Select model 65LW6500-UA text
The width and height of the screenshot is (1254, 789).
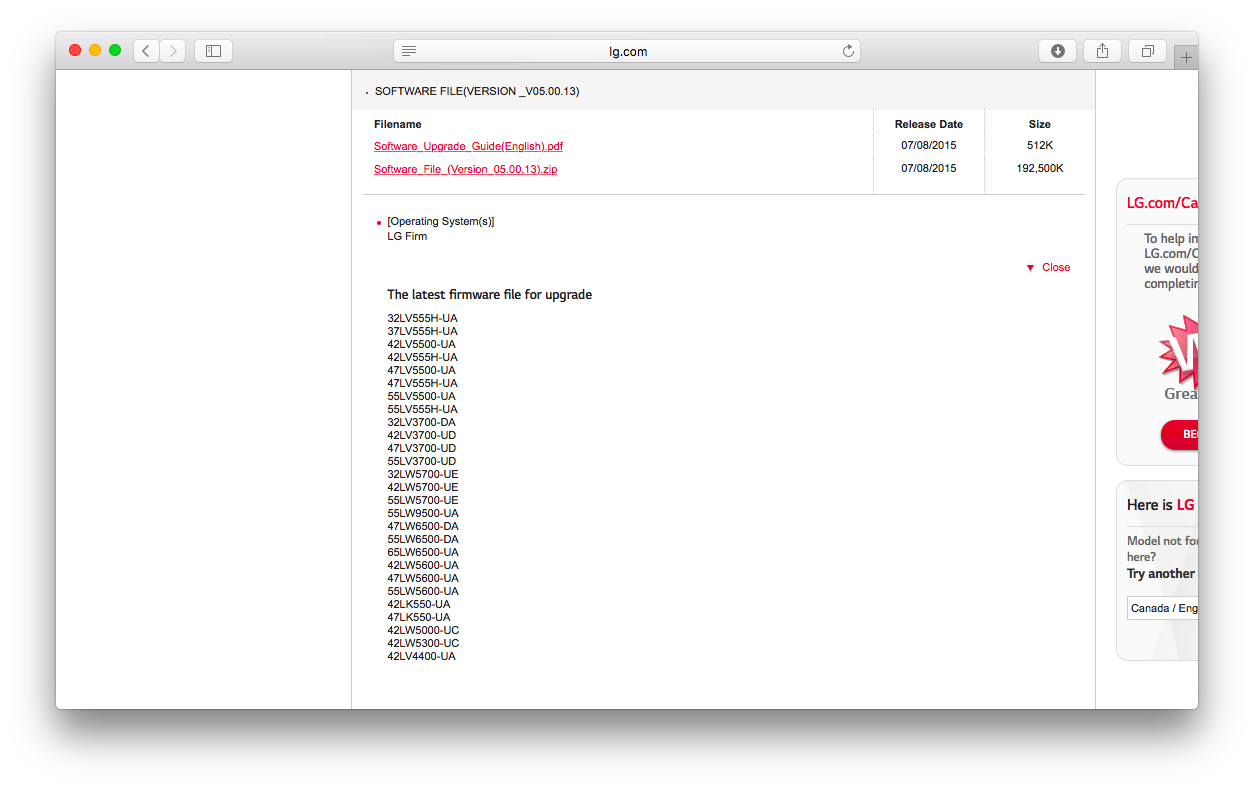423,552
